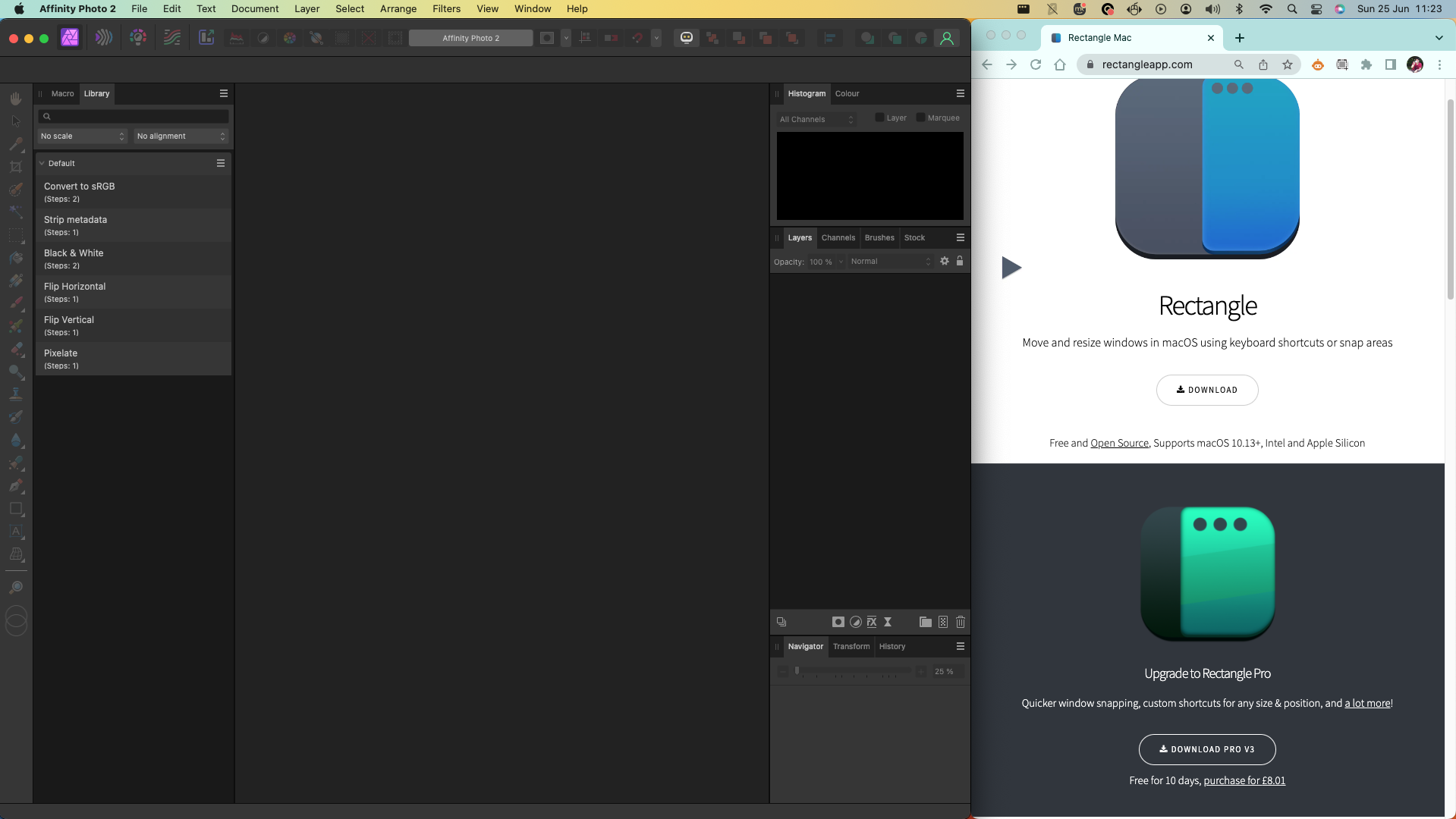Follow the 'a lot more' link
The height and width of the screenshot is (819, 1456).
tap(1367, 703)
